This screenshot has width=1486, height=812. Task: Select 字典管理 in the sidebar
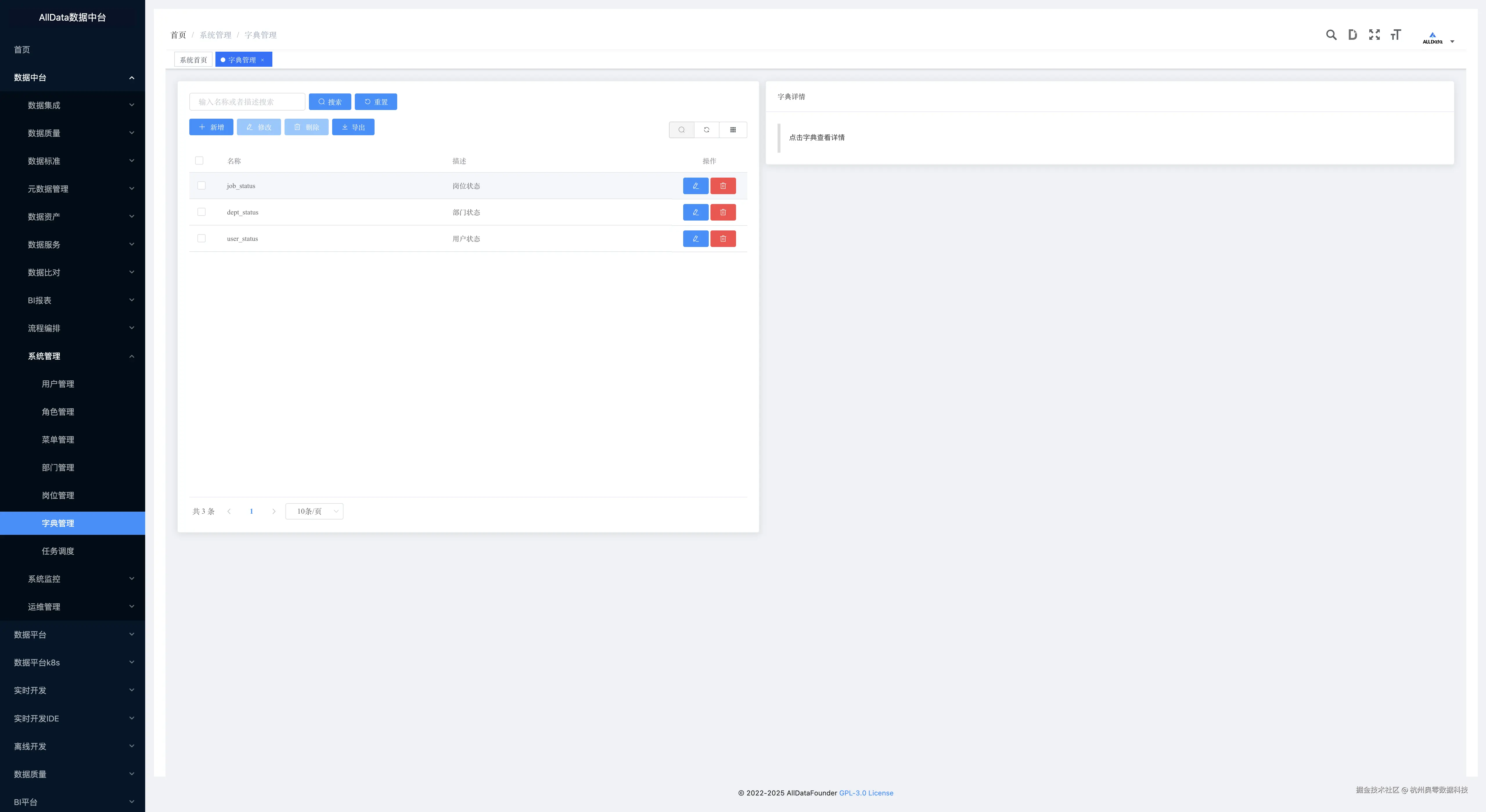coord(73,523)
